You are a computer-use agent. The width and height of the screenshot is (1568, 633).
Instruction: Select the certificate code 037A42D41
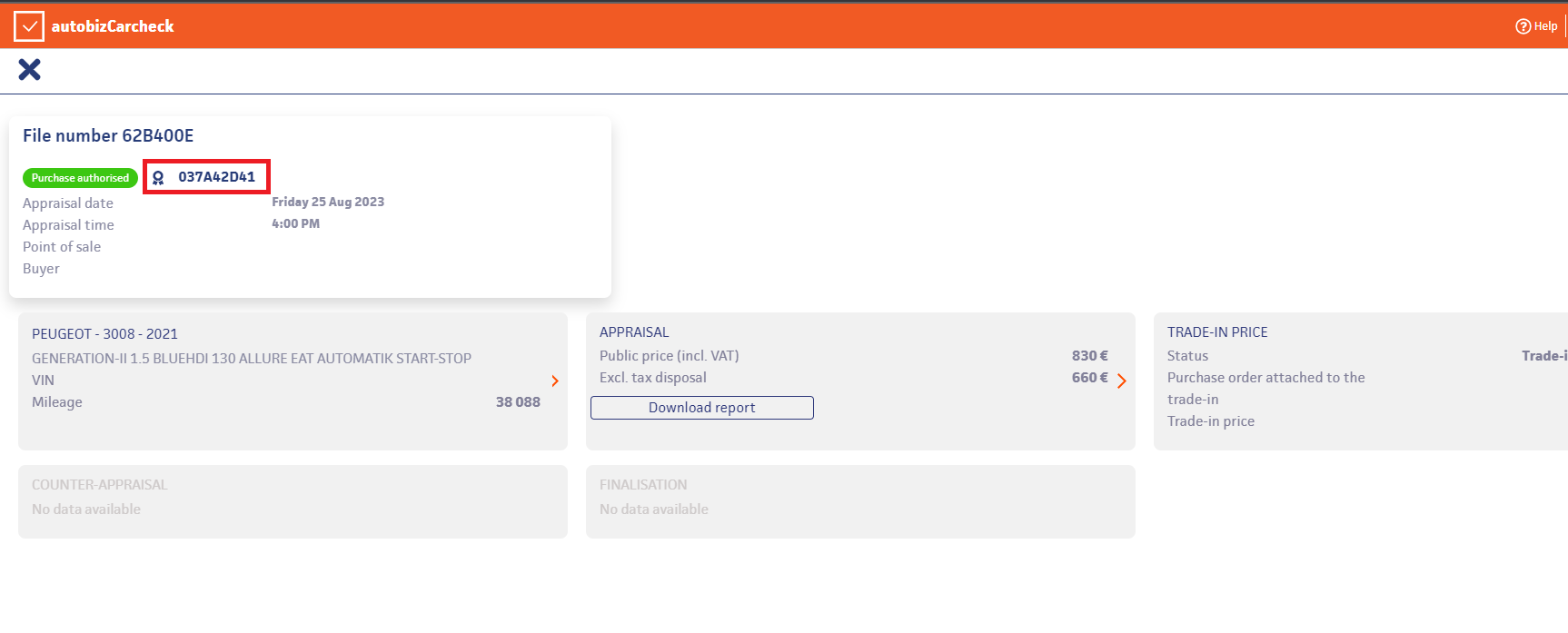[216, 177]
